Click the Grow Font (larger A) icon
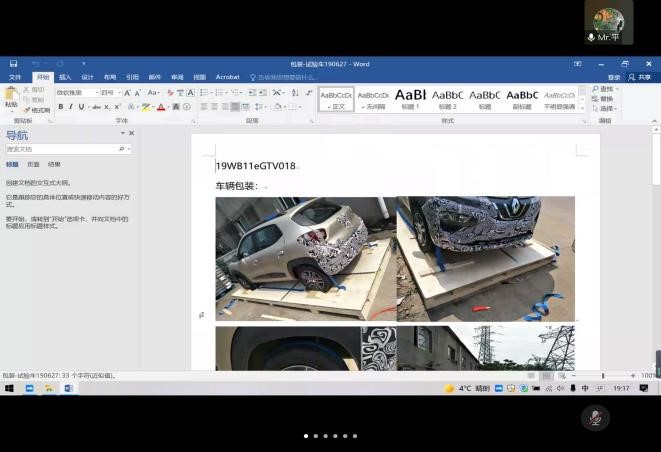The image size is (661, 452). click(x=127, y=92)
